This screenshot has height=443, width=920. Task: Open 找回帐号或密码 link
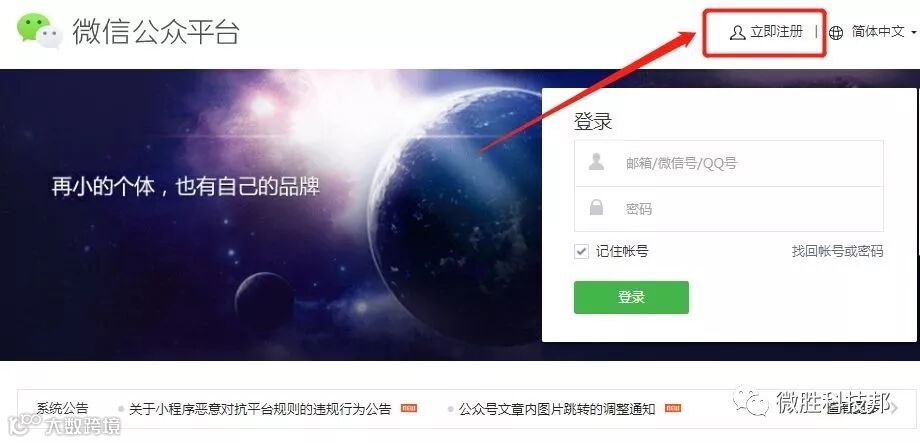click(837, 252)
